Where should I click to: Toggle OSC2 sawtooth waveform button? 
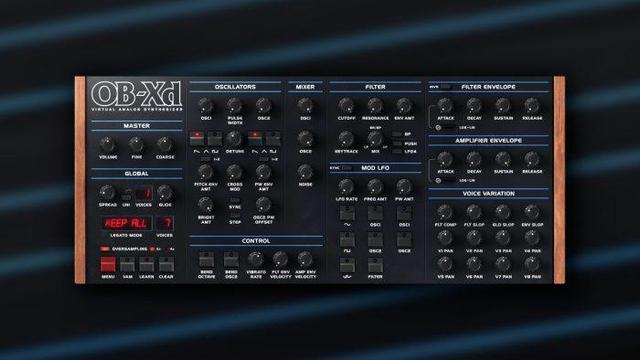pyautogui.click(x=255, y=138)
